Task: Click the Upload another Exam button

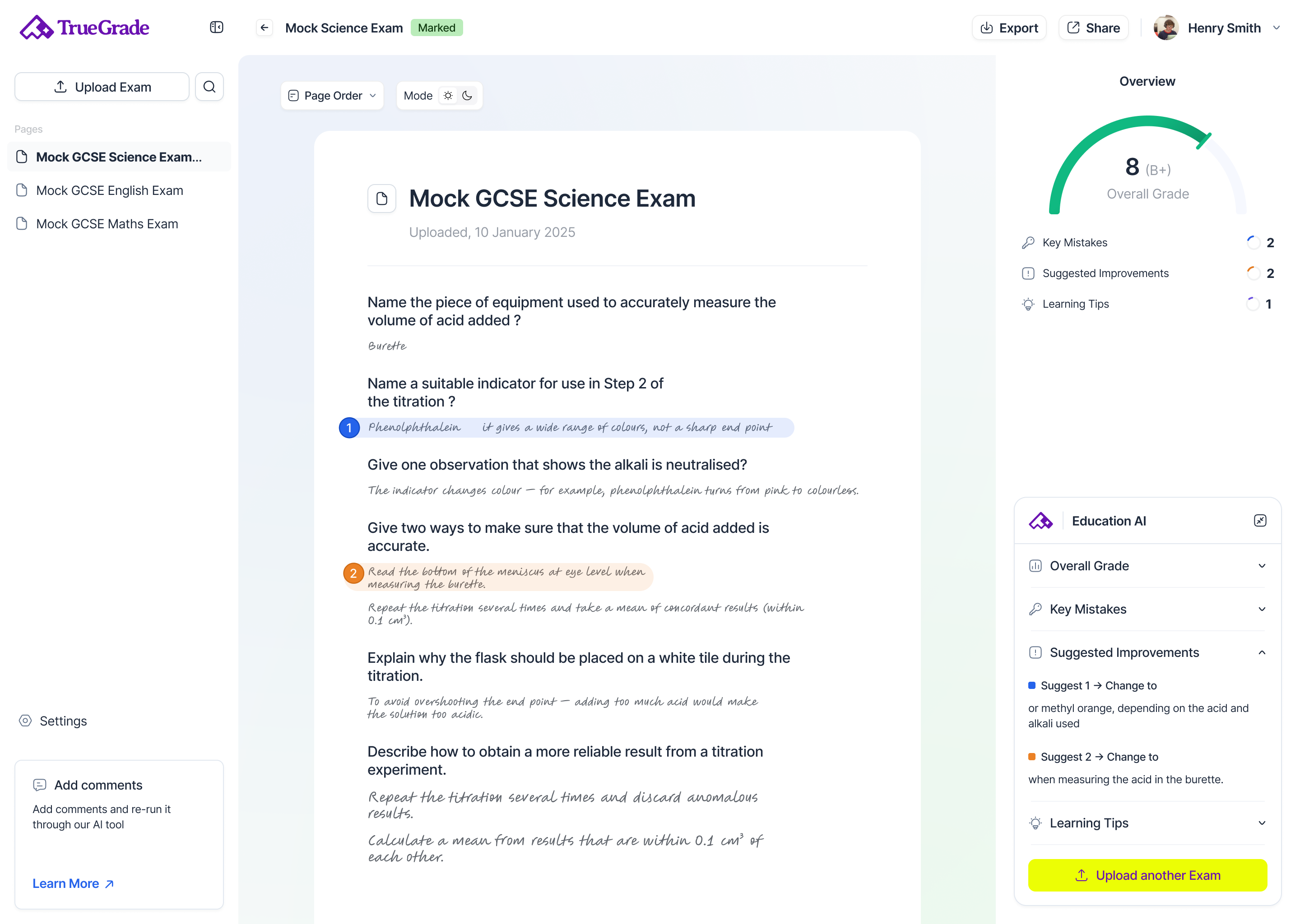Action: pyautogui.click(x=1147, y=875)
